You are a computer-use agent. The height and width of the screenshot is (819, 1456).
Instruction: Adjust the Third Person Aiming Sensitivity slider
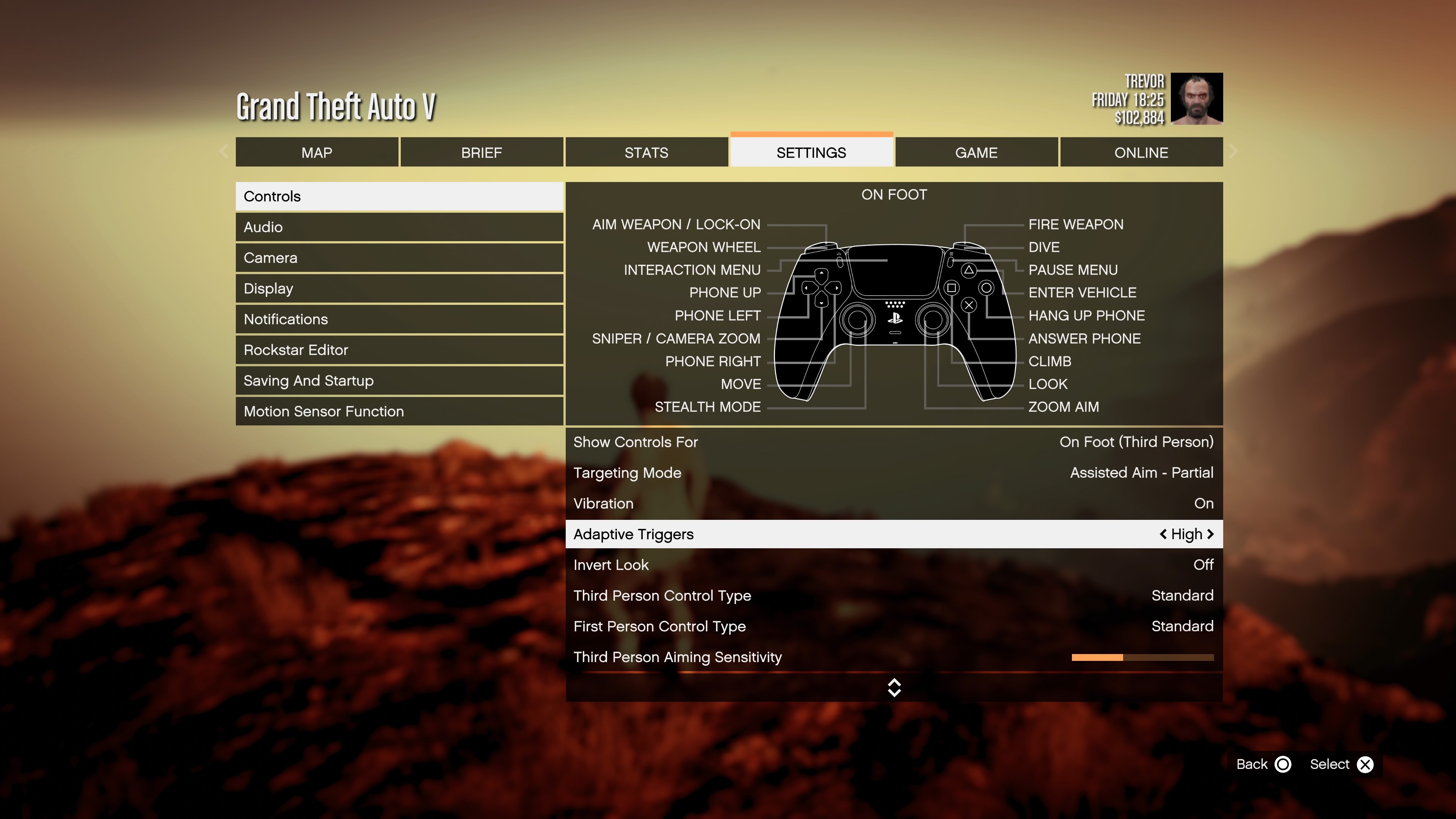pyautogui.click(x=1142, y=657)
